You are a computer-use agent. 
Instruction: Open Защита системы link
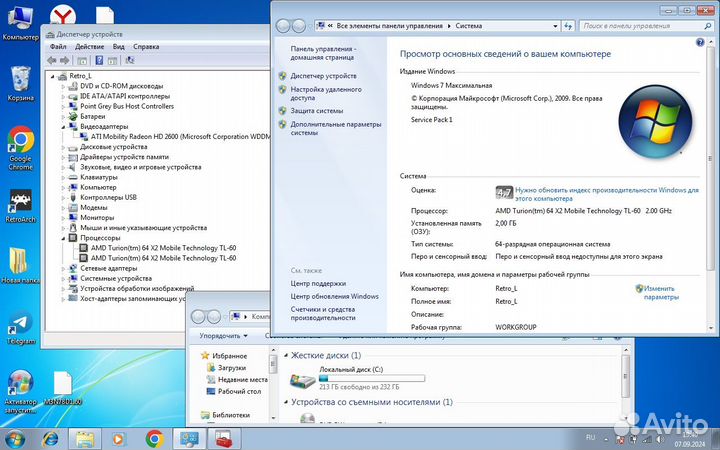[x=316, y=111]
